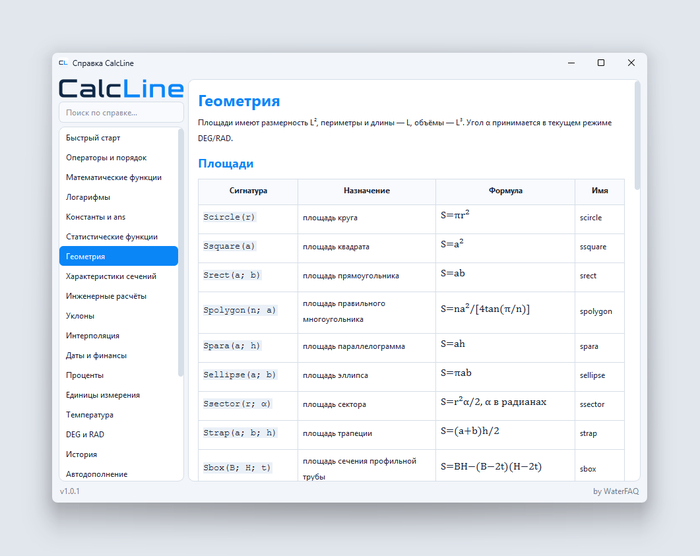Screen dimensions: 700x556
Task: Show the Проценты topic
Action: pos(118,375)
